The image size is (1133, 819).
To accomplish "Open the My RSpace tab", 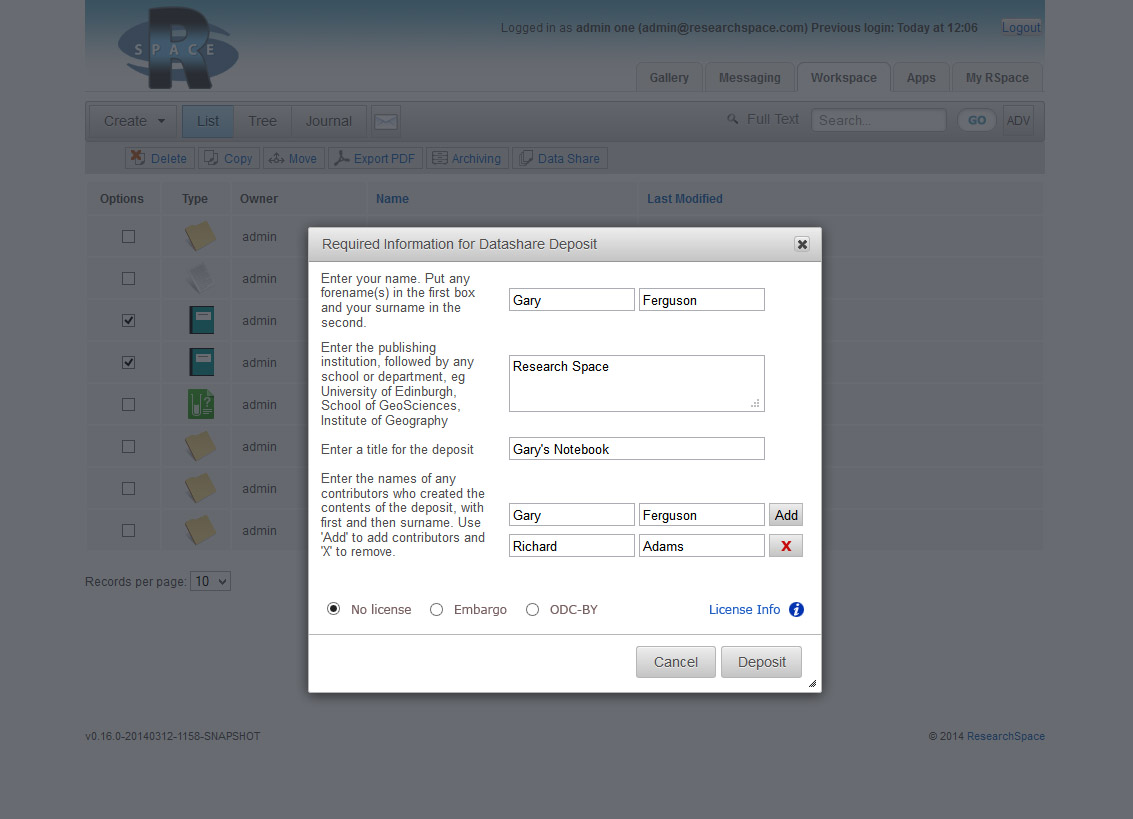I will click(996, 78).
